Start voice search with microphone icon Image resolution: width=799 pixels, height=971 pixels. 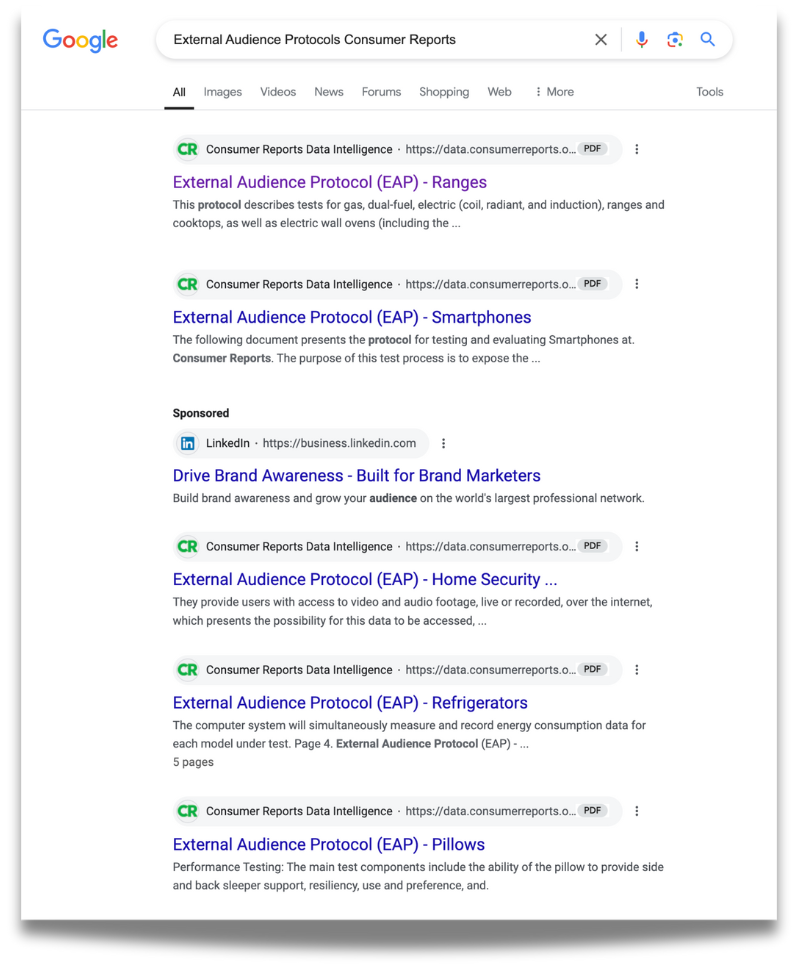coord(642,40)
